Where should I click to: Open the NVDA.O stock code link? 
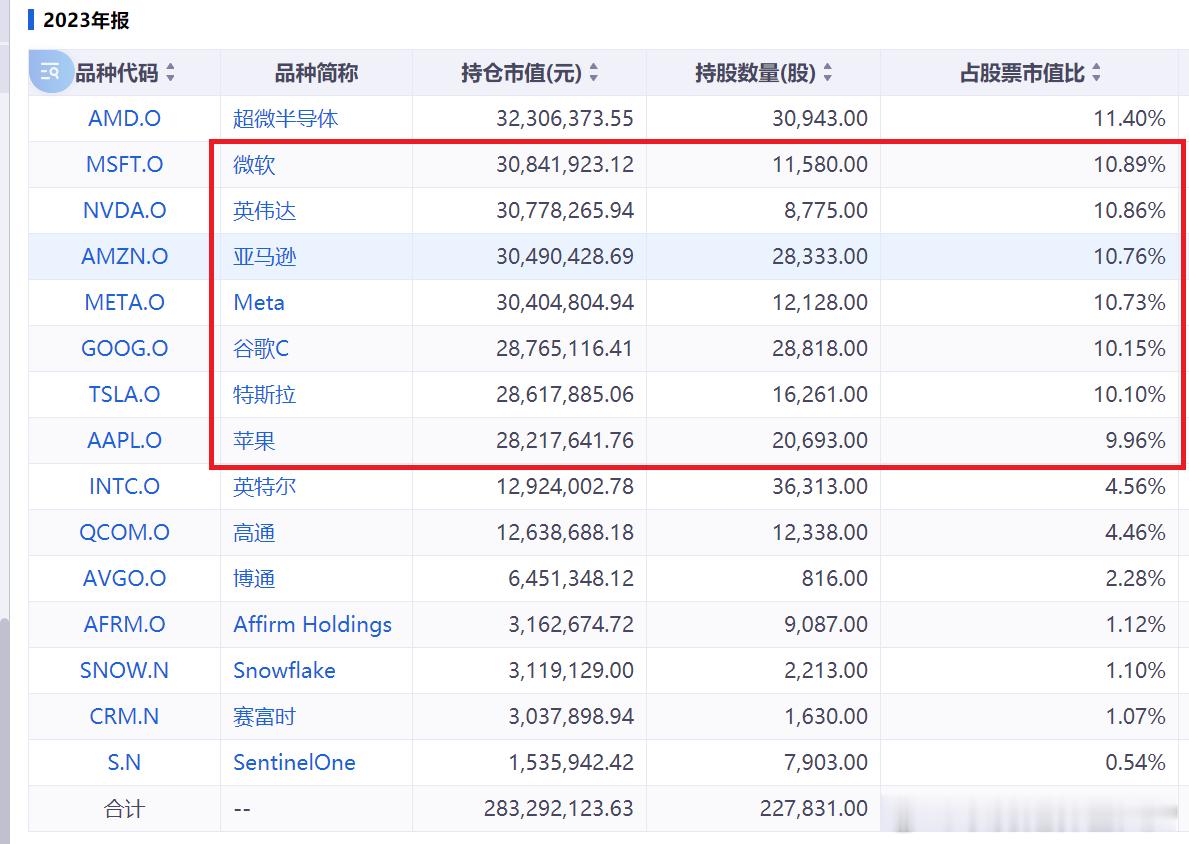coord(124,210)
